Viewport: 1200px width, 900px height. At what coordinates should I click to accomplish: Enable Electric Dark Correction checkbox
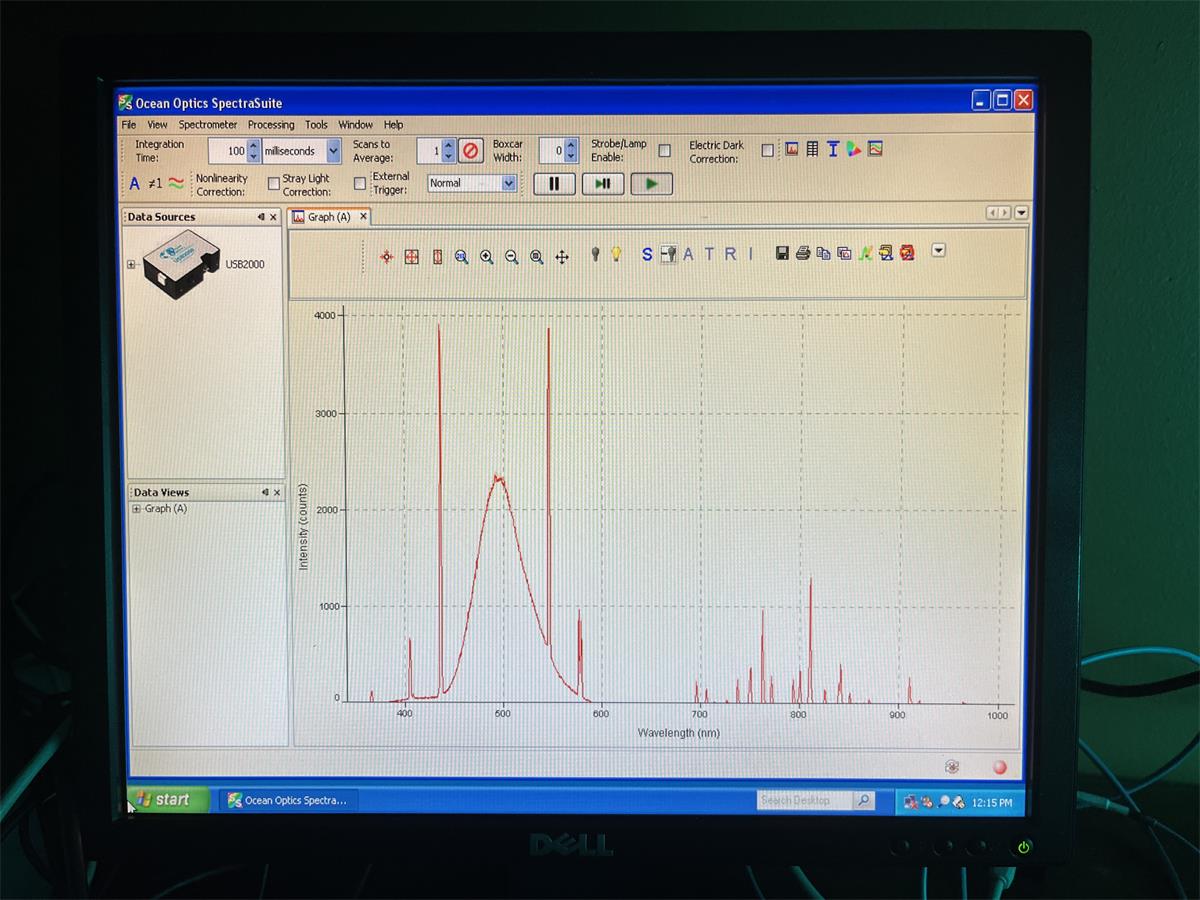click(x=768, y=151)
